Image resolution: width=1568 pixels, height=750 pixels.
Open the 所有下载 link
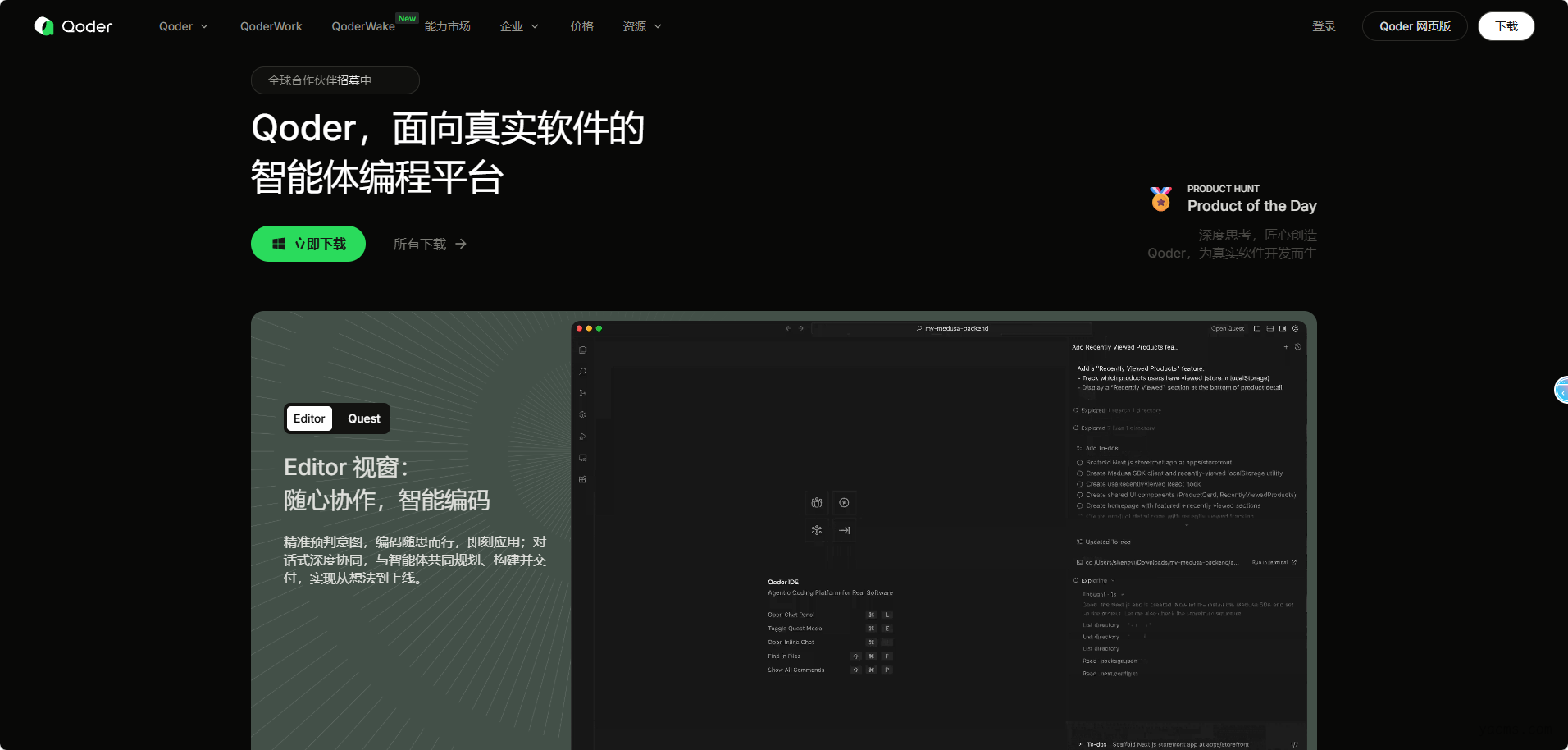pyautogui.click(x=430, y=244)
